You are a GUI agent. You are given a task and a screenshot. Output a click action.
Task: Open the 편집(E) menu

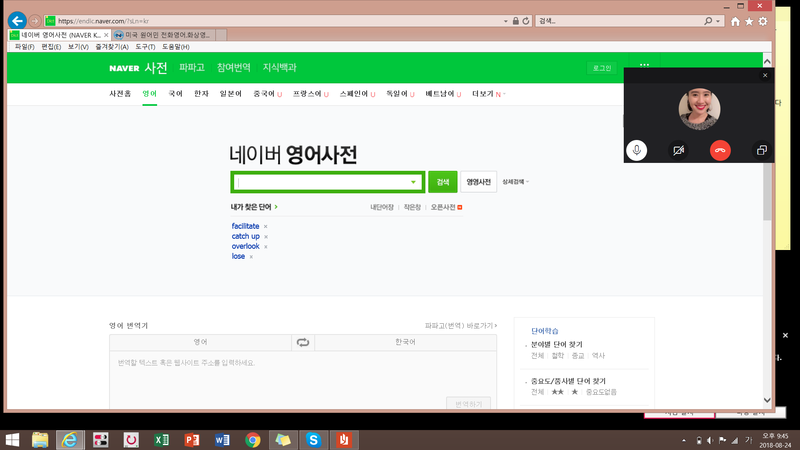[51, 46]
